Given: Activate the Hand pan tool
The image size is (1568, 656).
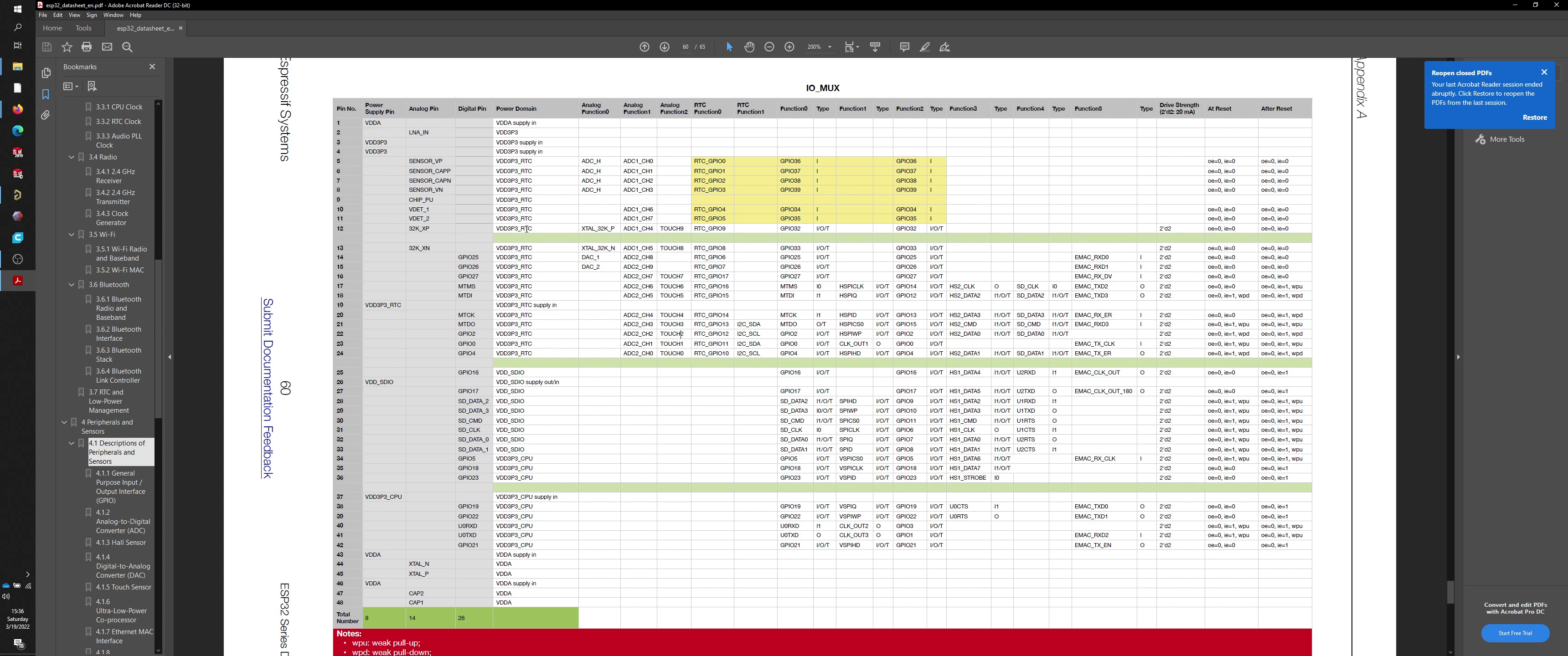Looking at the screenshot, I should tap(749, 47).
